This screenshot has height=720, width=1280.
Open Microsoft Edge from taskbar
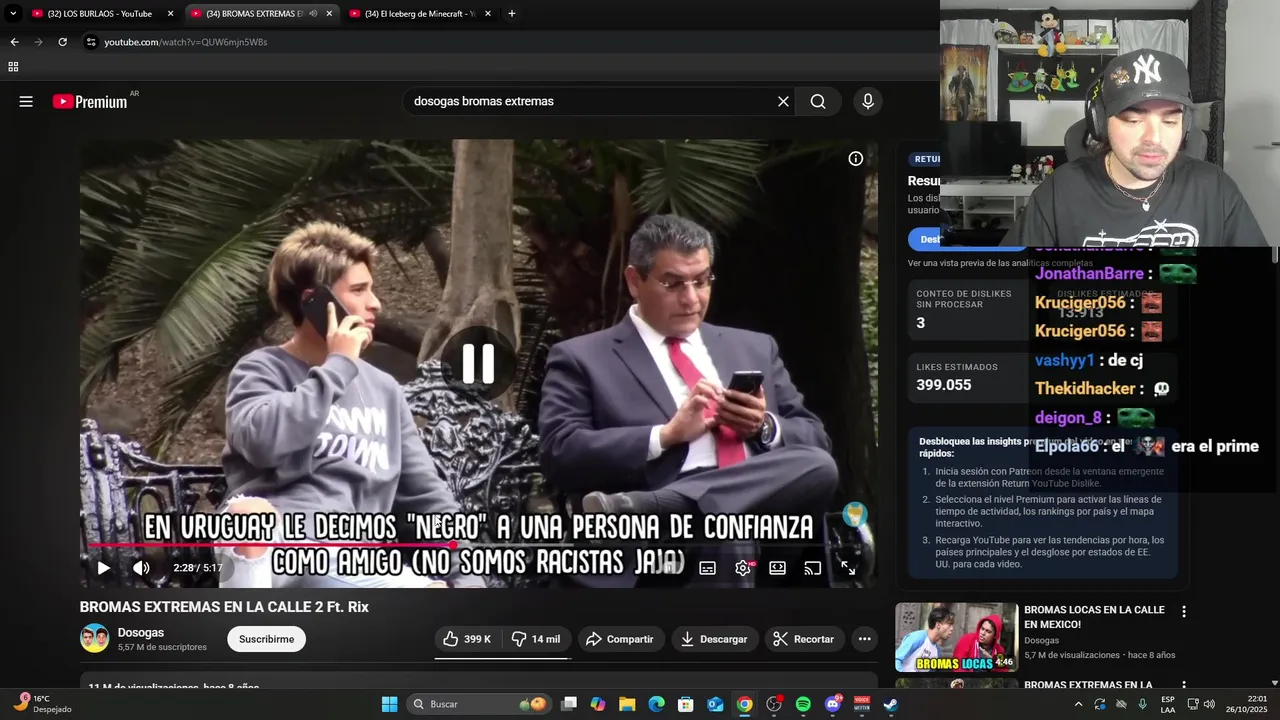coord(657,704)
